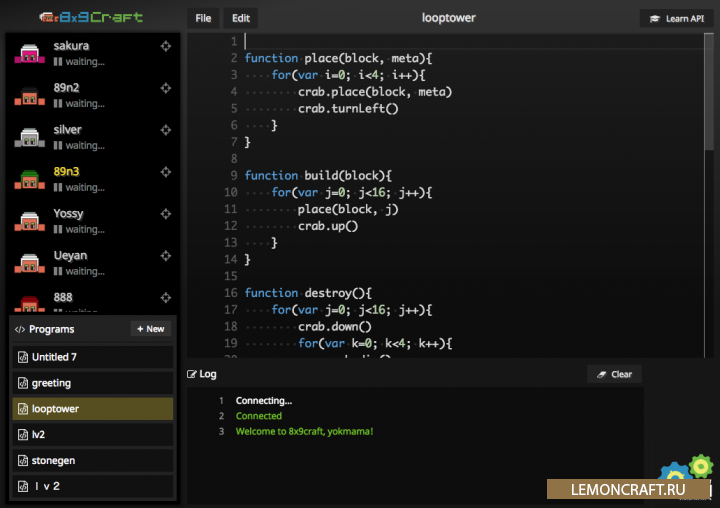Toggle the pause status under 89n3
This screenshot has width=720, height=508.
(59, 188)
